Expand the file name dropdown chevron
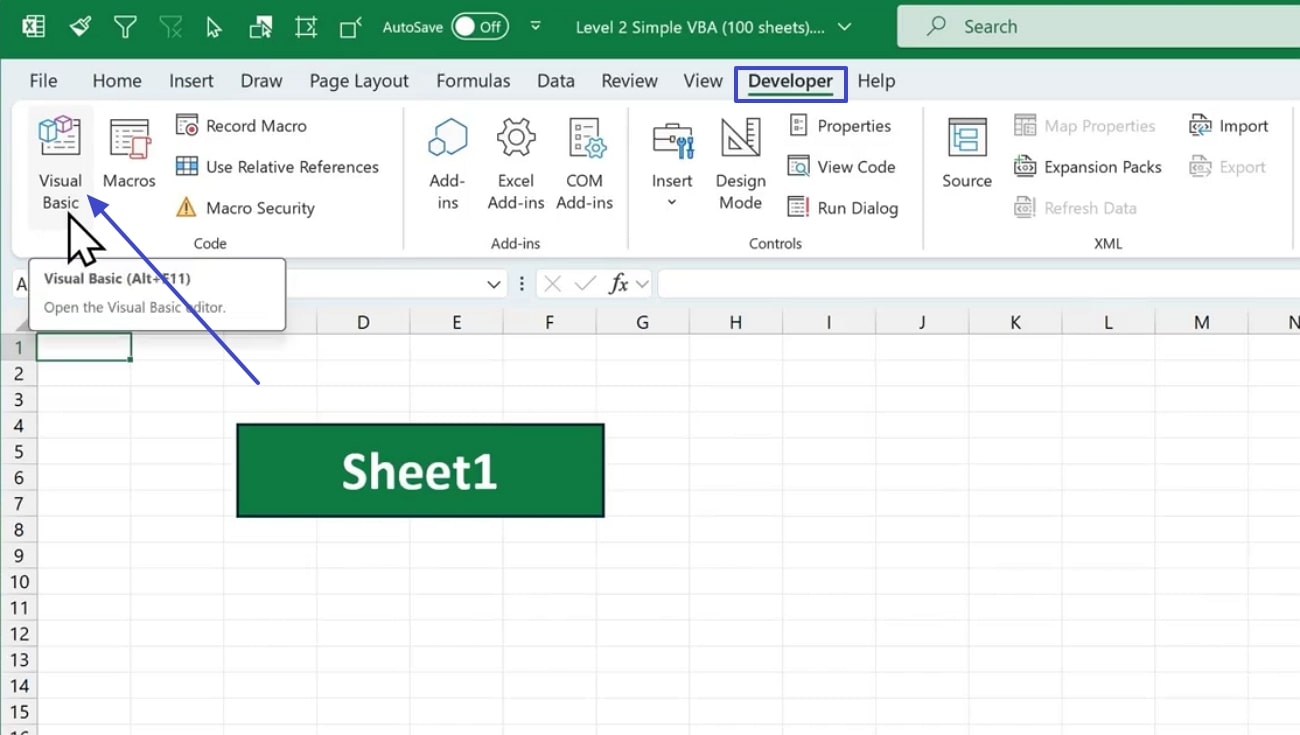 click(x=845, y=27)
